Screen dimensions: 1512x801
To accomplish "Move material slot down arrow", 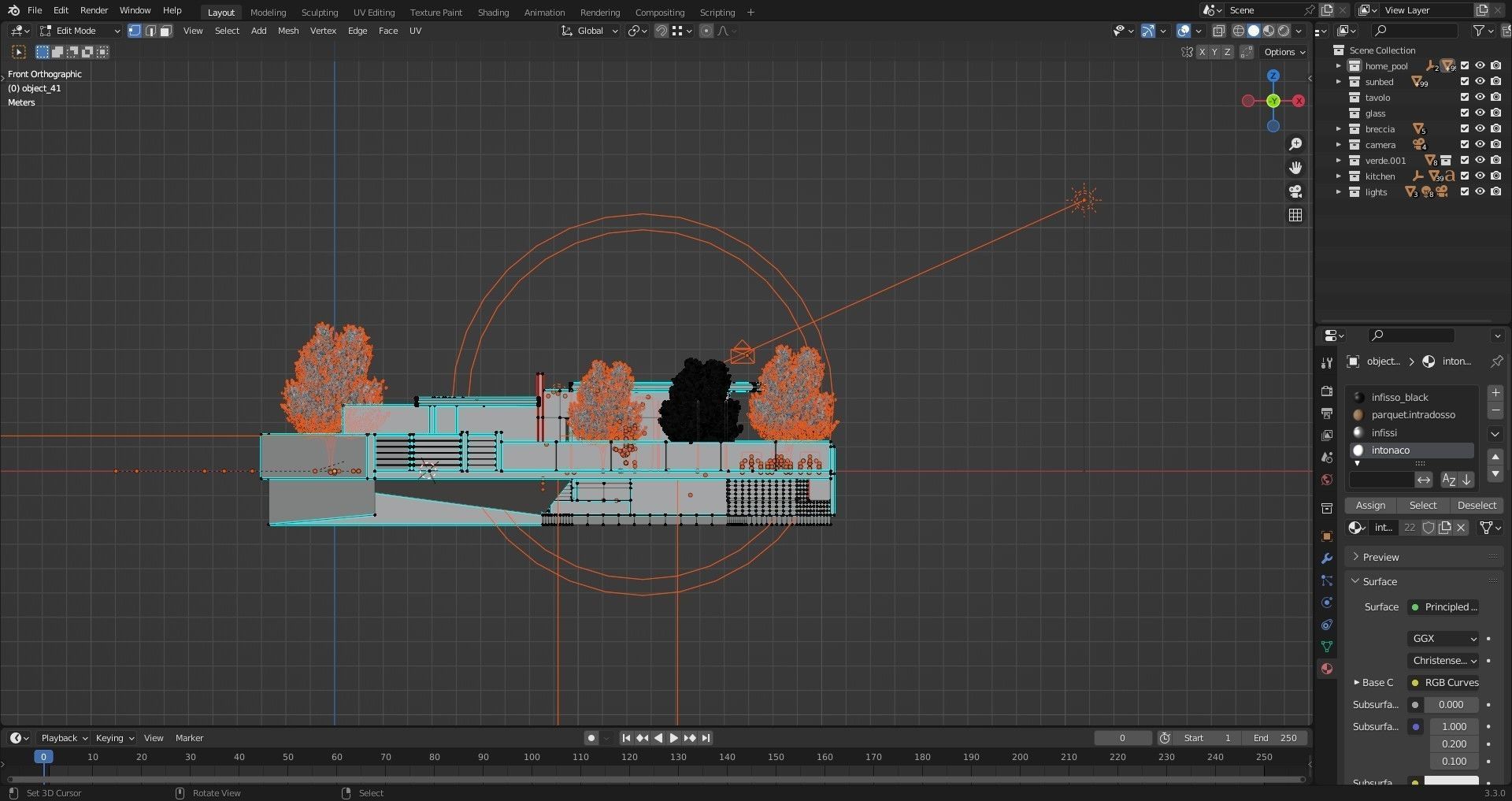I will (1495, 473).
